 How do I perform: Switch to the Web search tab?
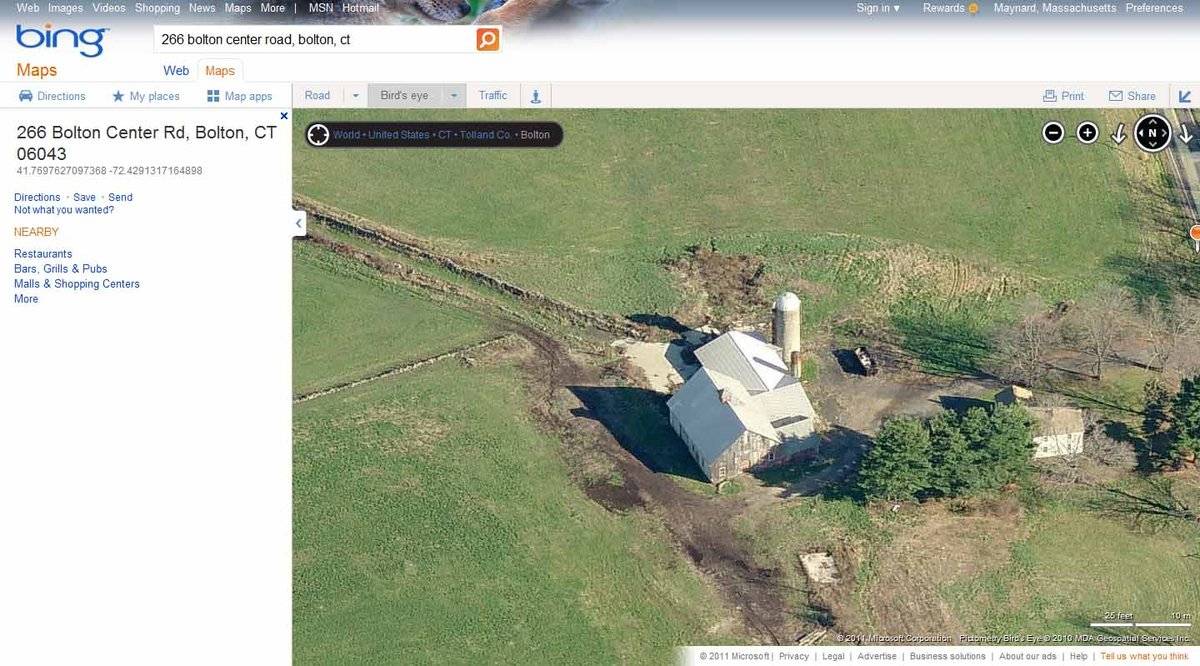175,70
